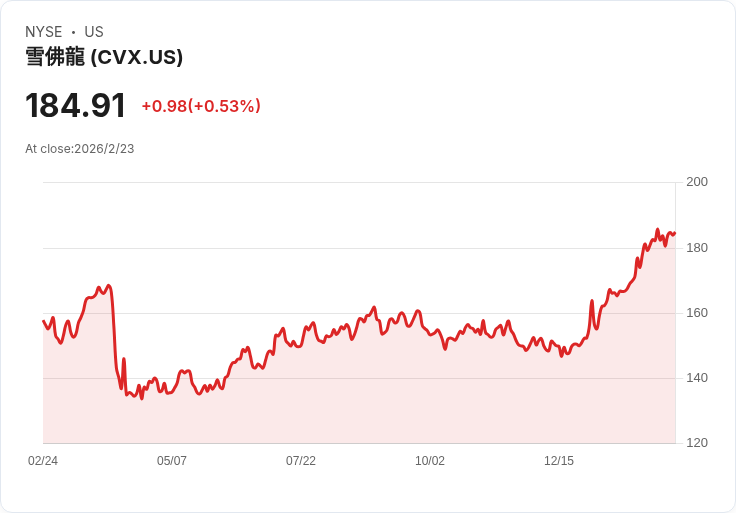The height and width of the screenshot is (513, 736).
Task: Click the 10/02 date label on x-axis
Action: pos(430,461)
